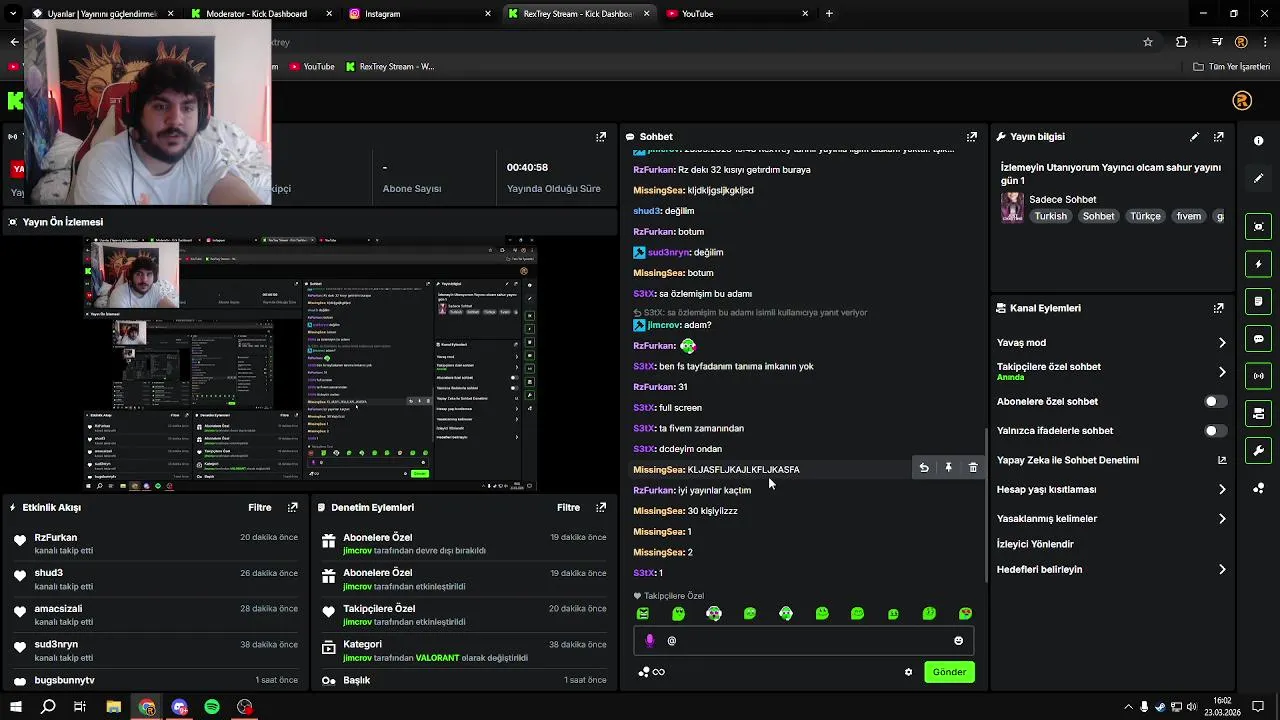Show hidden system tray icons chevron
Screen dimensions: 1280x720
tap(1129, 707)
